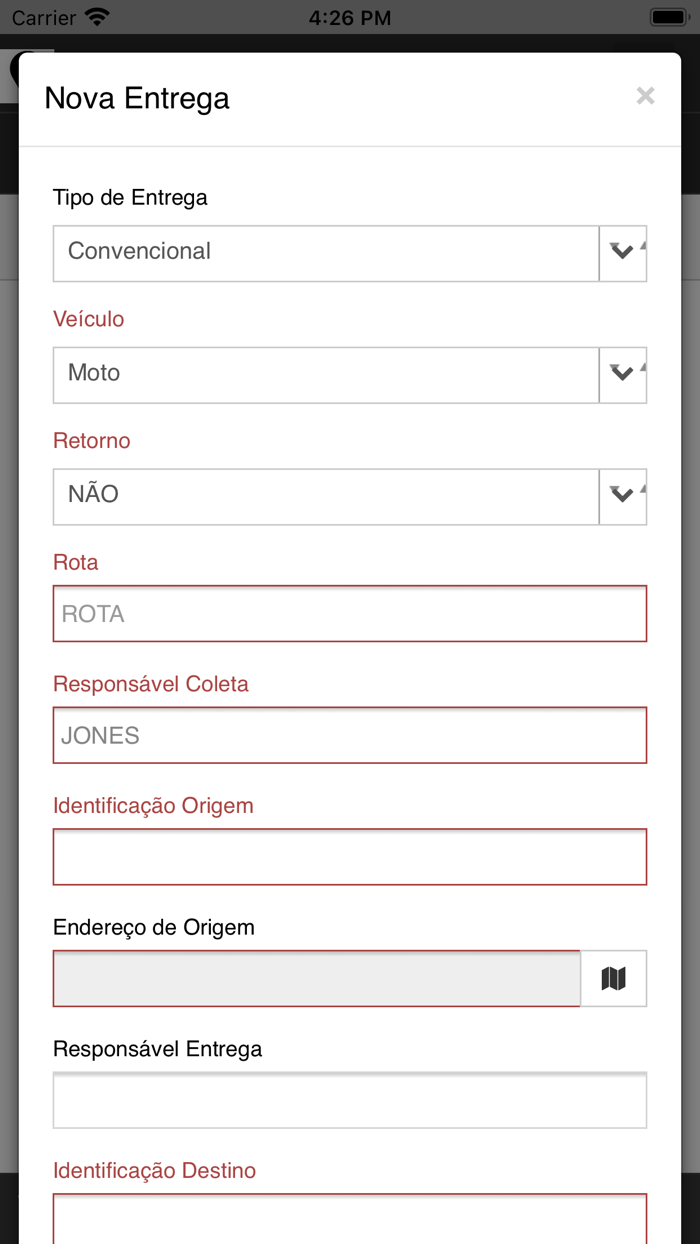The width and height of the screenshot is (700, 1244).
Task: Click the Moto vehicle selection box
Action: coord(326,375)
